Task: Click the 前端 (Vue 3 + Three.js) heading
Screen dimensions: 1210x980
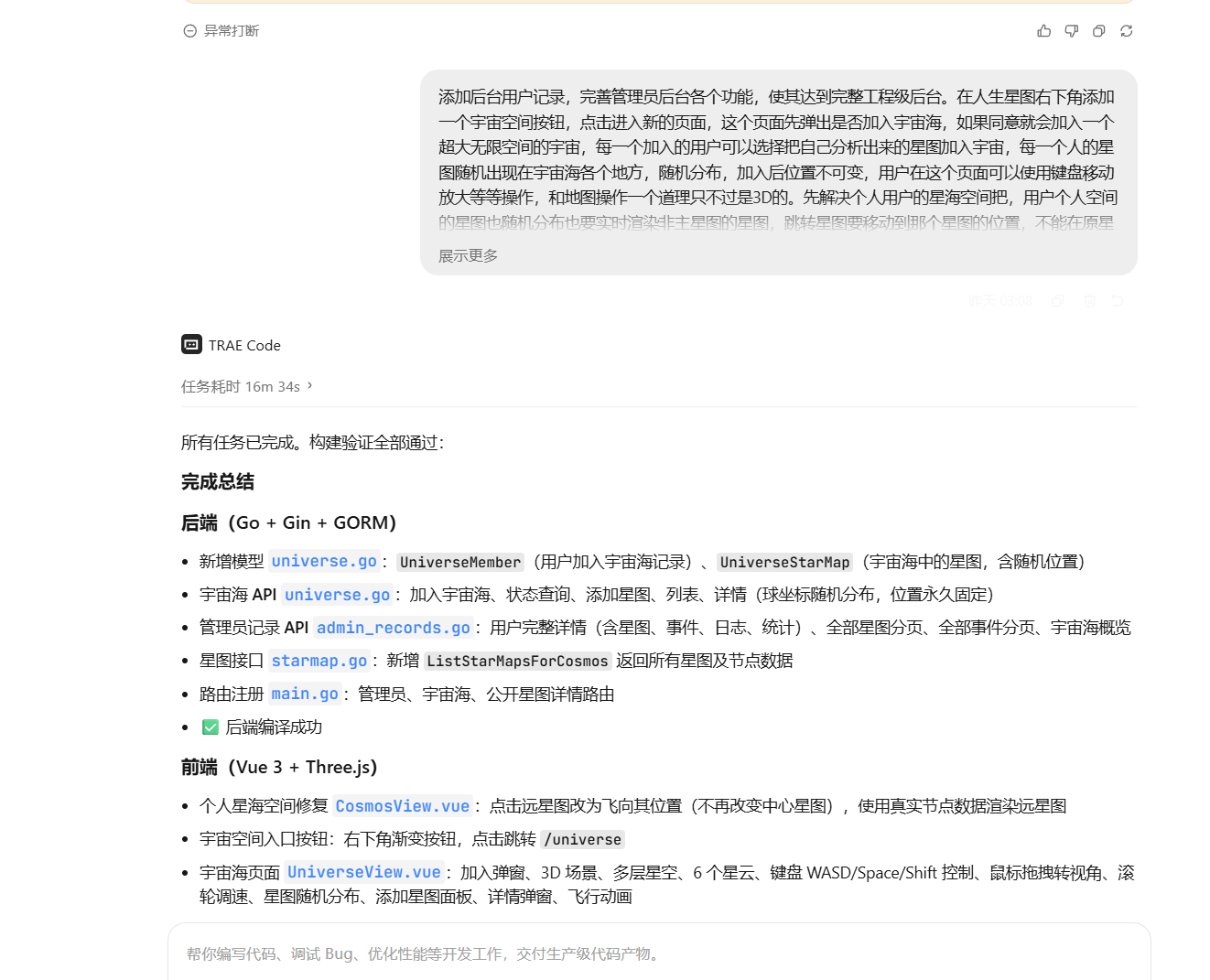Action: click(x=279, y=767)
